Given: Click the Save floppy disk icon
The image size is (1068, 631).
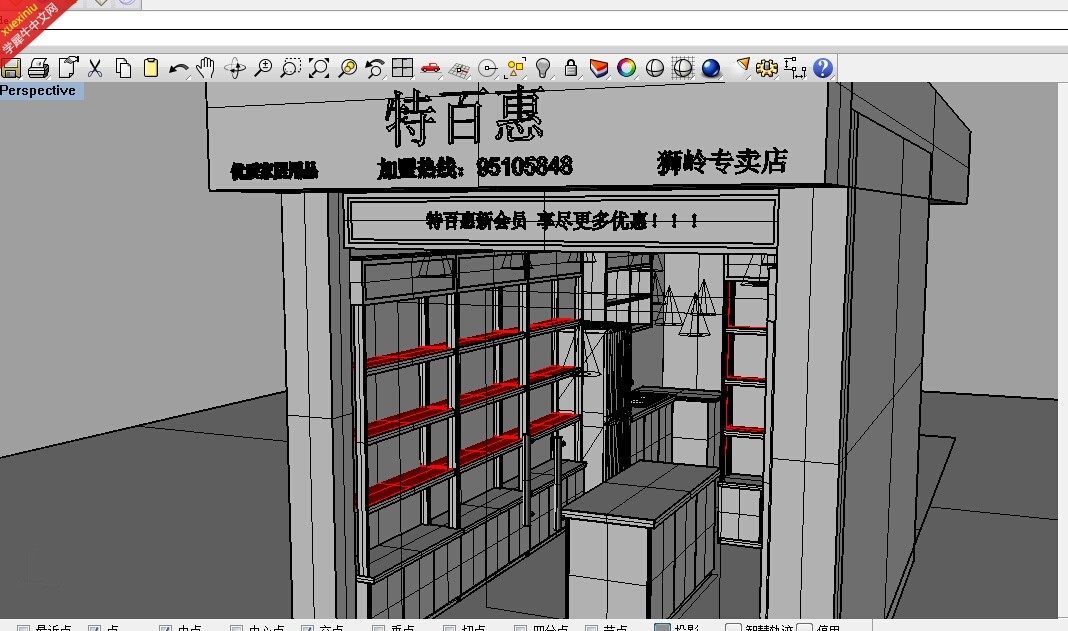Looking at the screenshot, I should coord(11,68).
